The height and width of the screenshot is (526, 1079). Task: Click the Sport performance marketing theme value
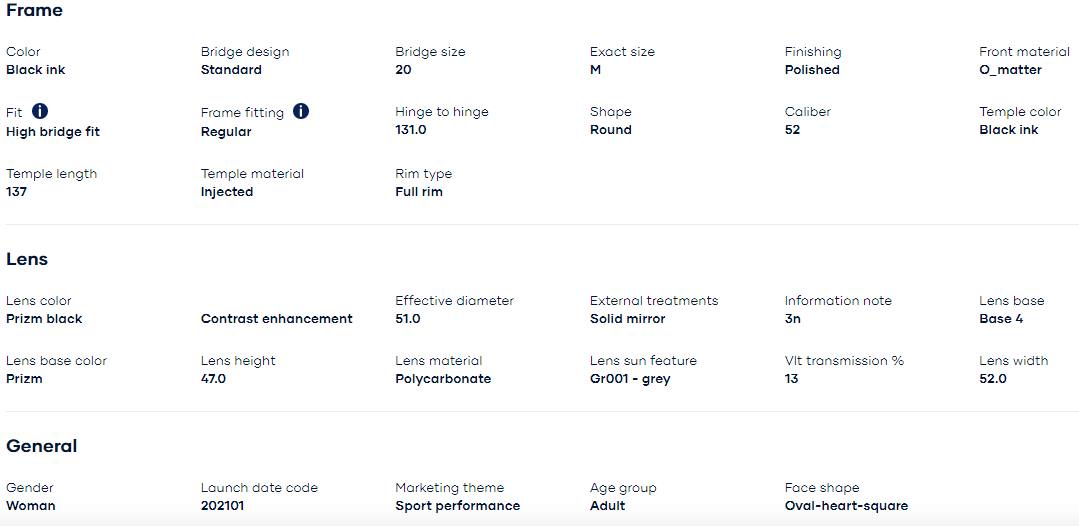tap(458, 505)
